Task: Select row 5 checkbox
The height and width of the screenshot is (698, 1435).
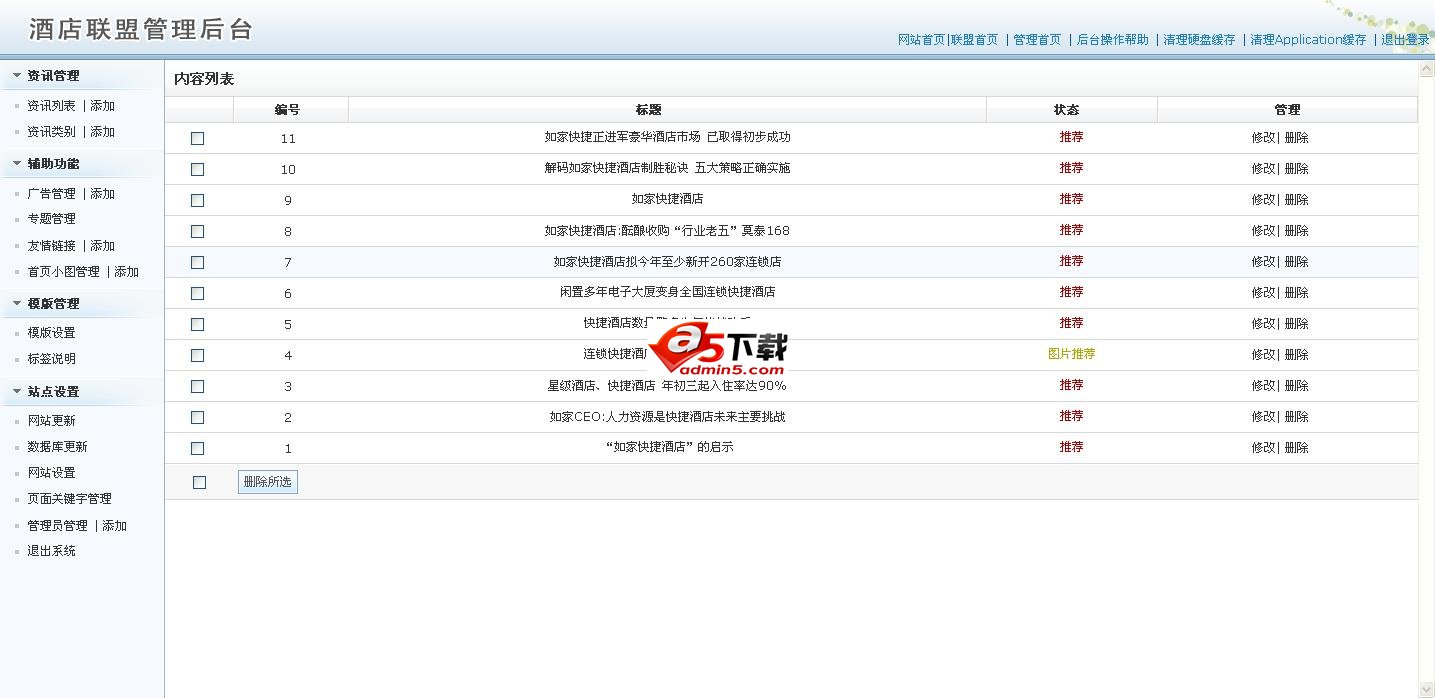Action: (197, 324)
